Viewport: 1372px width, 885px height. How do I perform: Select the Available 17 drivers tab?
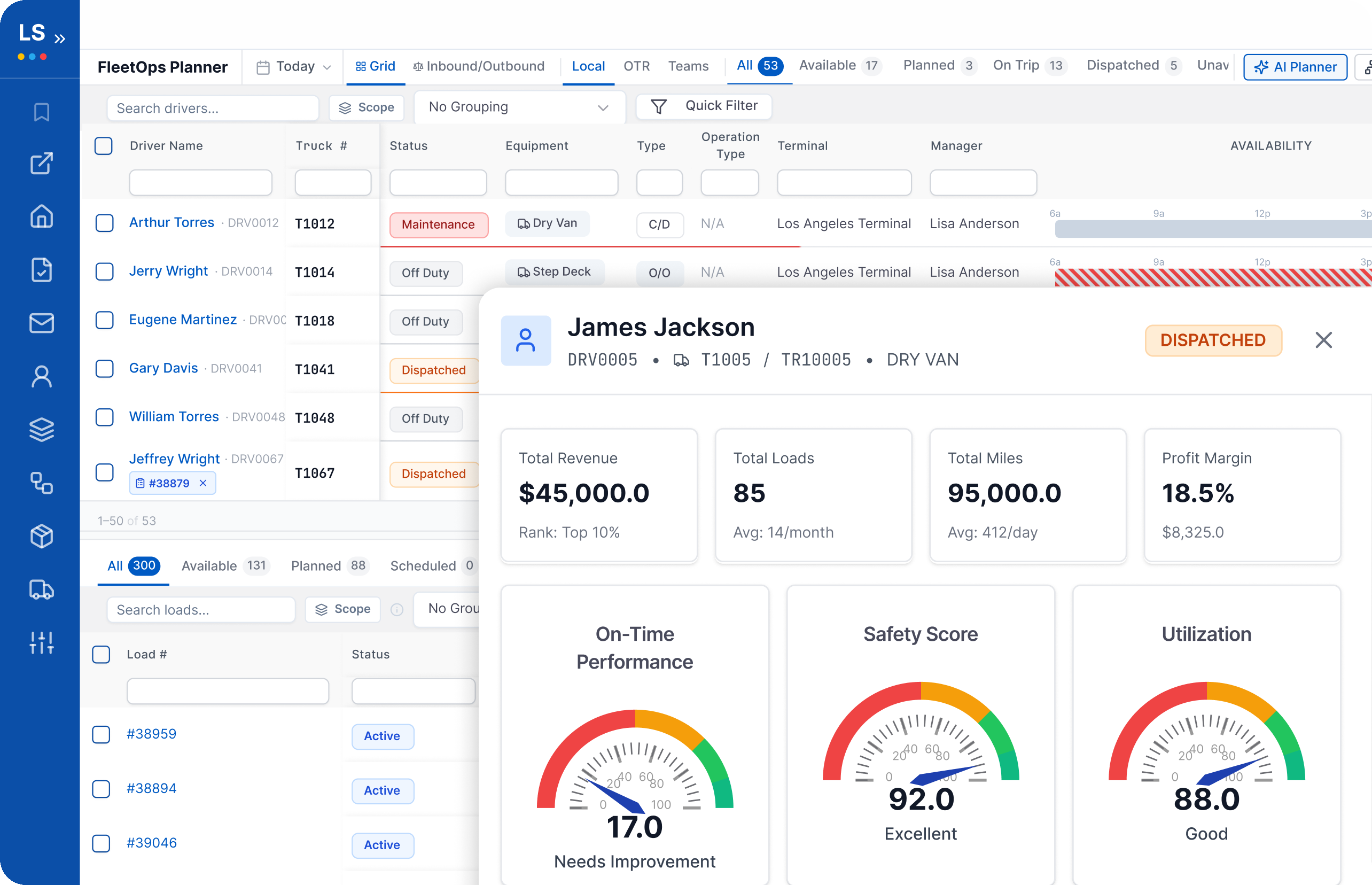[x=840, y=66]
